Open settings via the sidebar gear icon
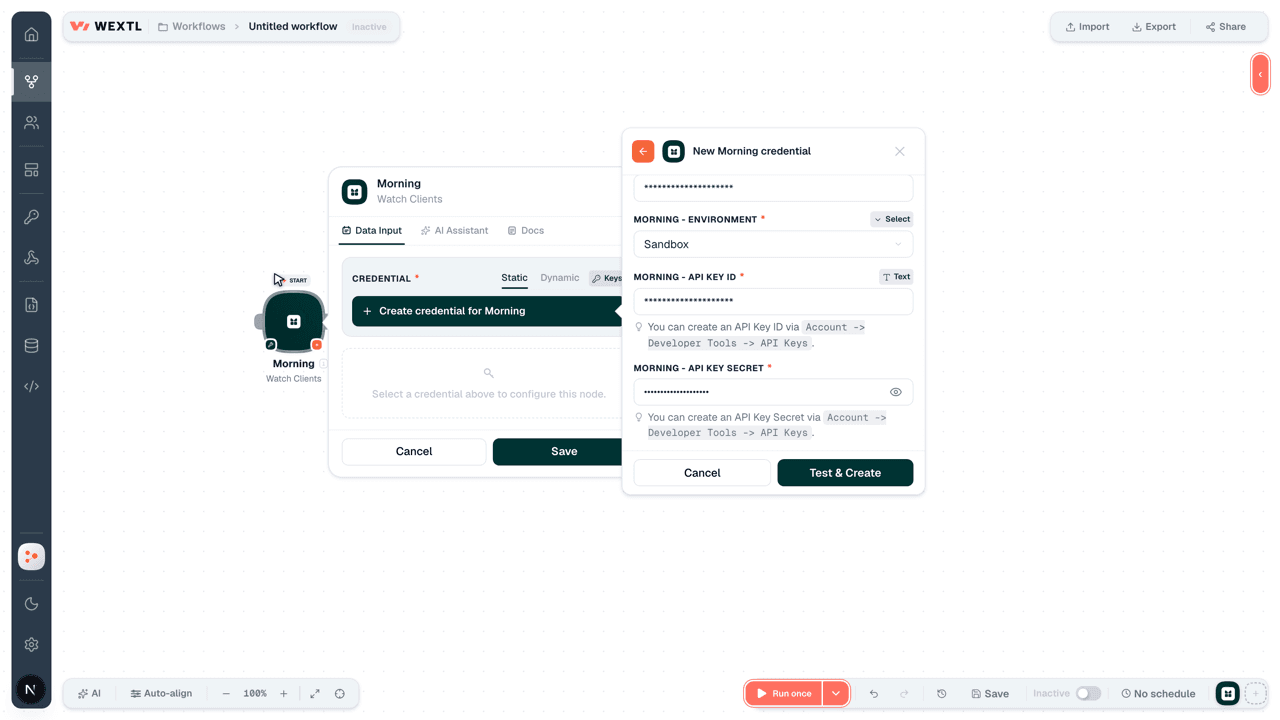Viewport: 1280px width, 720px height. [x=31, y=645]
